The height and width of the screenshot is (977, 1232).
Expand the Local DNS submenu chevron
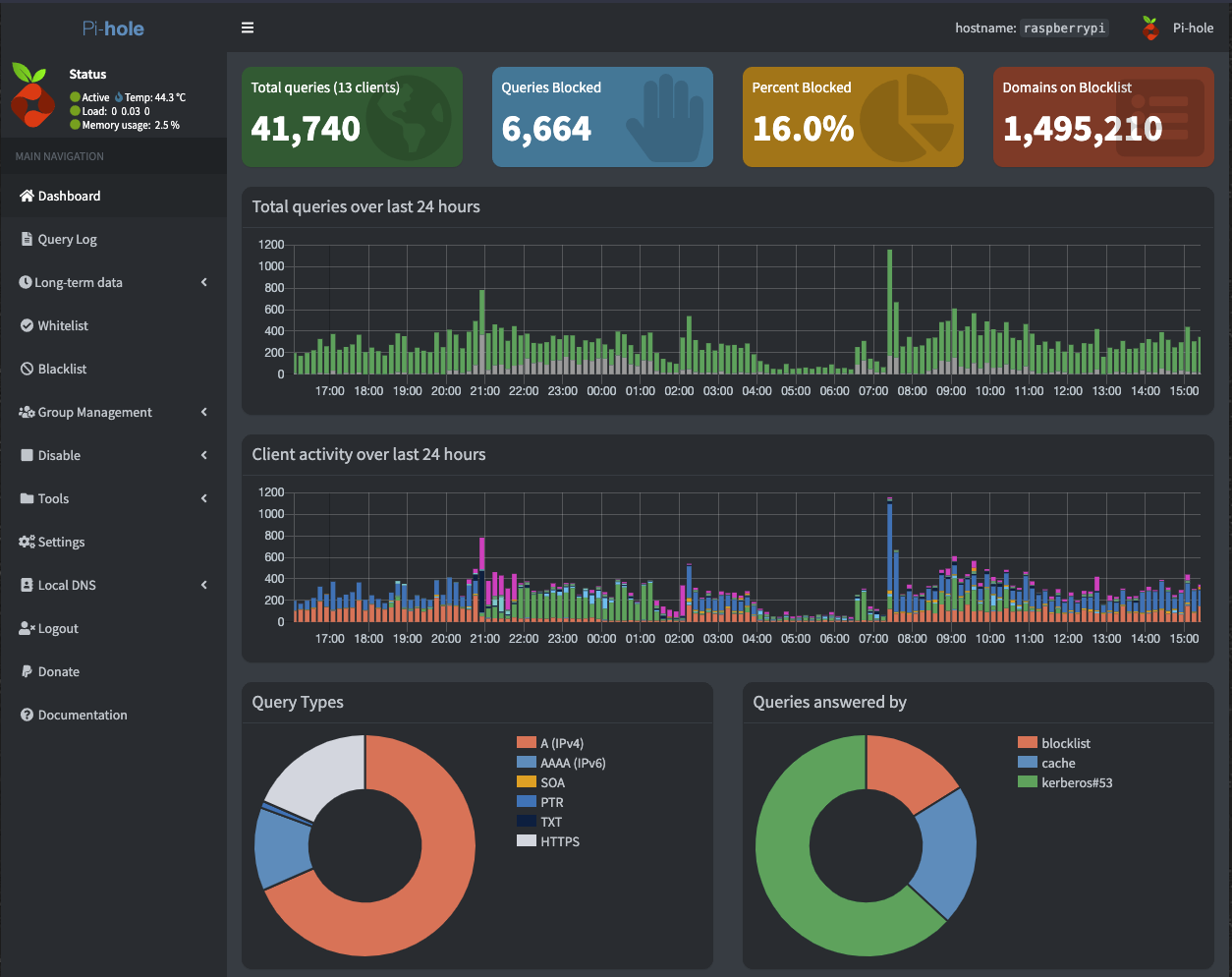[204, 585]
